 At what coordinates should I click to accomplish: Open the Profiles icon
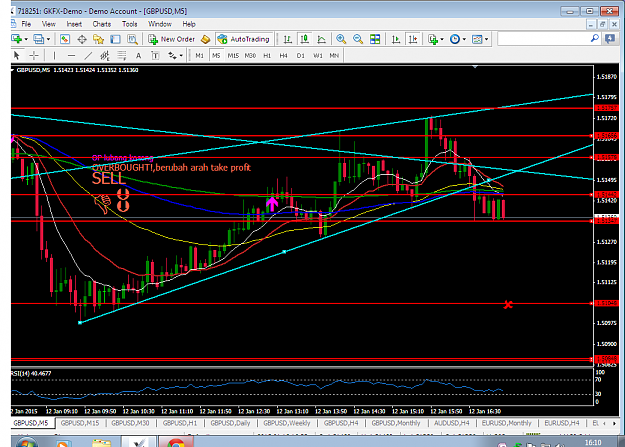[39, 39]
